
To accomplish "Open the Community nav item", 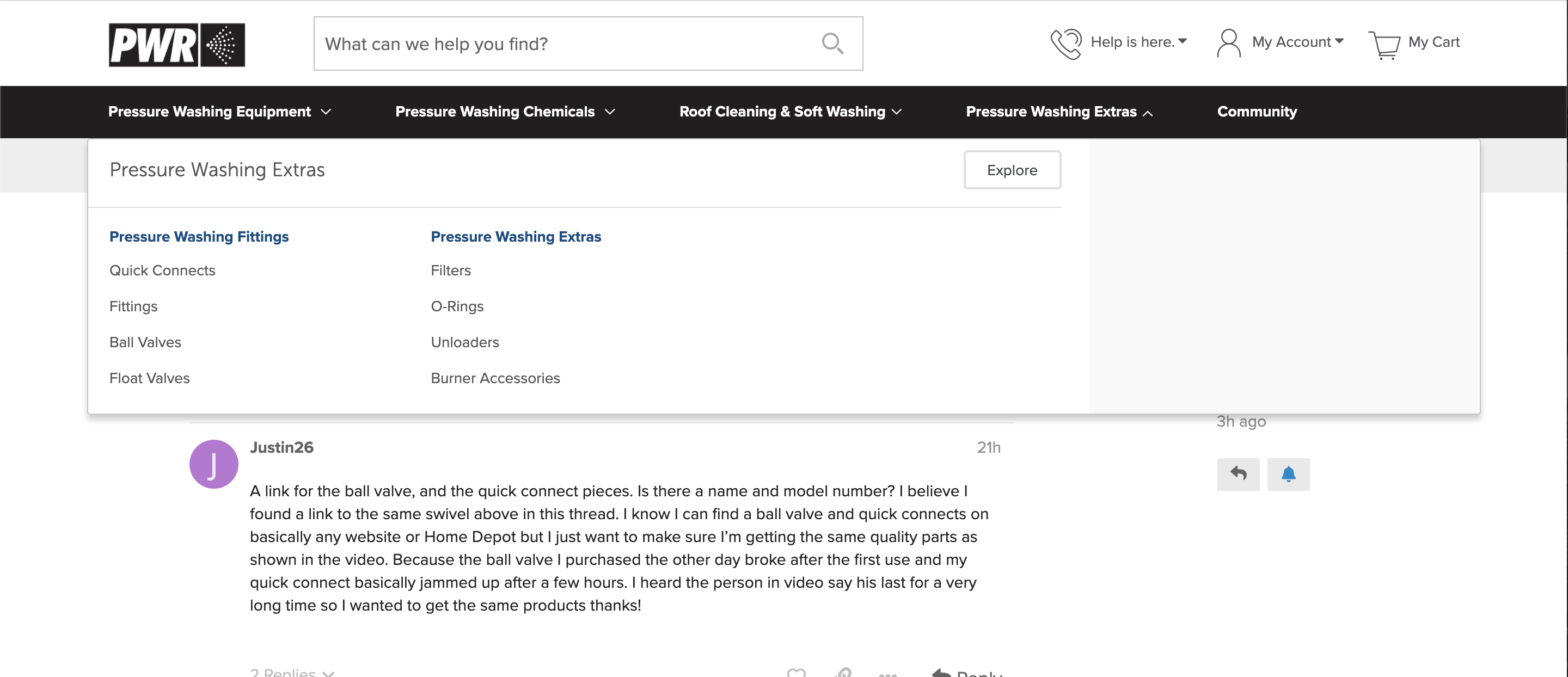I will pyautogui.click(x=1257, y=112).
